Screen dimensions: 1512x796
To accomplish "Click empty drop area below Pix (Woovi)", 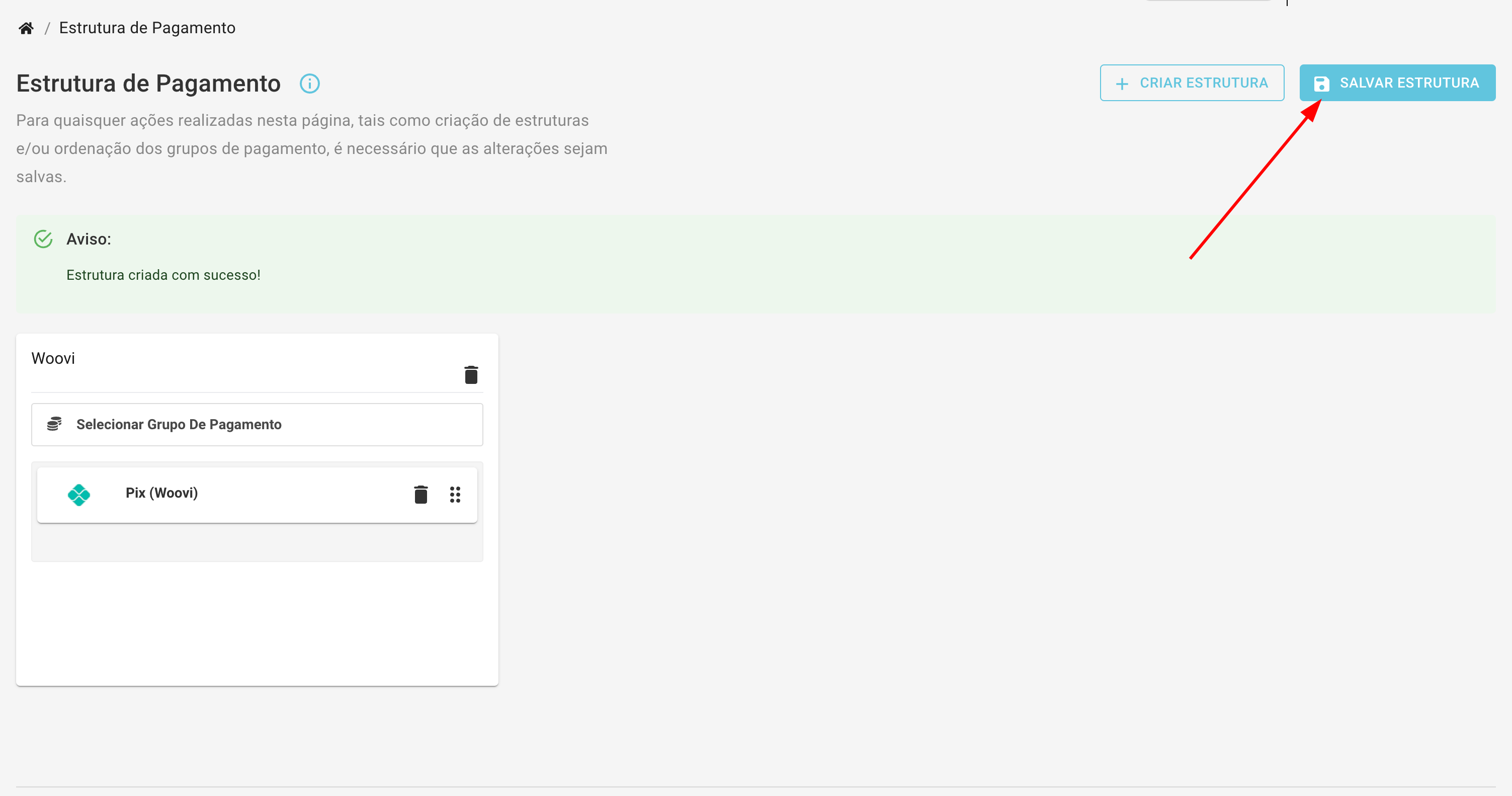I will (257, 542).
